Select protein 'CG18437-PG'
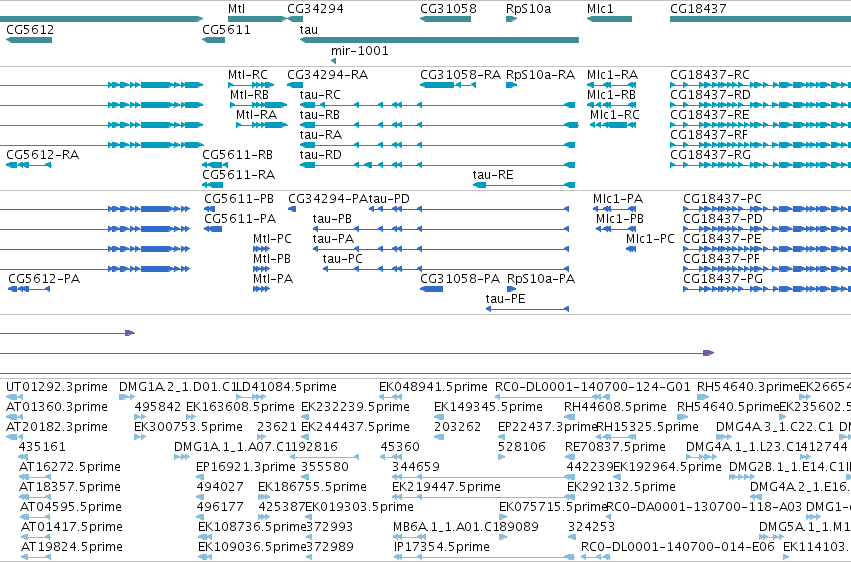The height and width of the screenshot is (562, 851). pos(723,279)
